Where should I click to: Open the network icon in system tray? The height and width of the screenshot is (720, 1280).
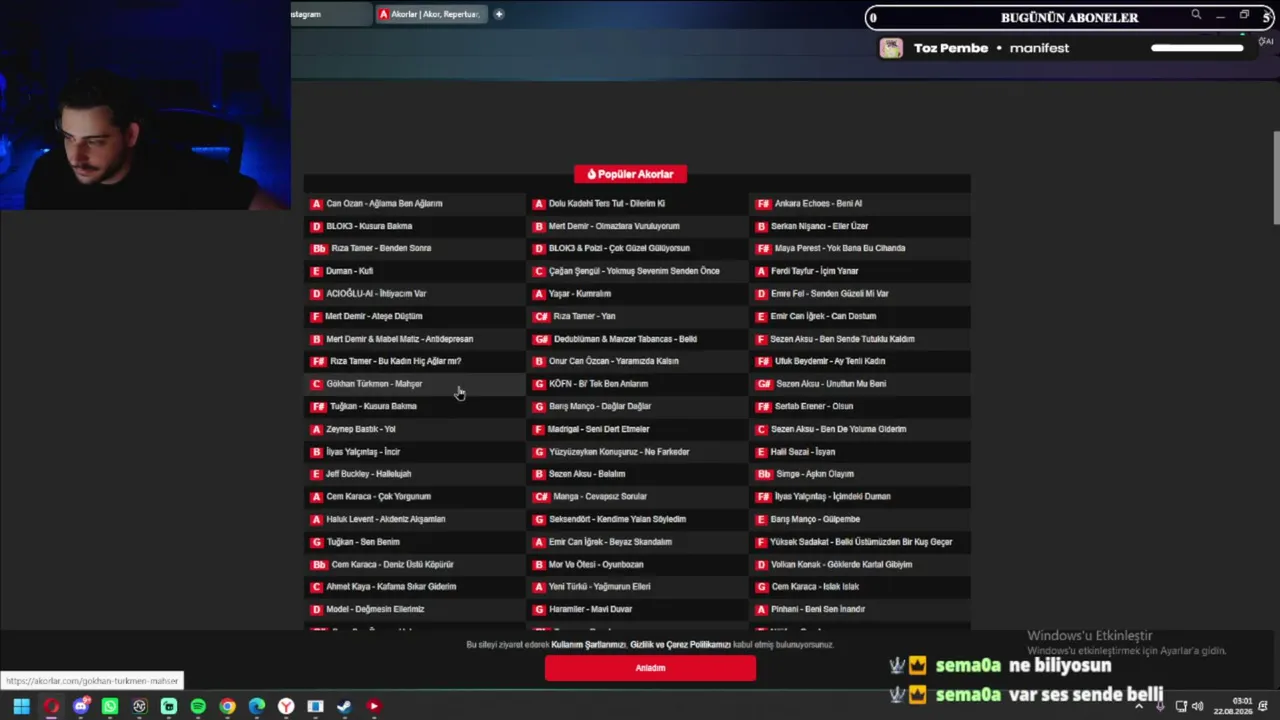pos(1181,706)
